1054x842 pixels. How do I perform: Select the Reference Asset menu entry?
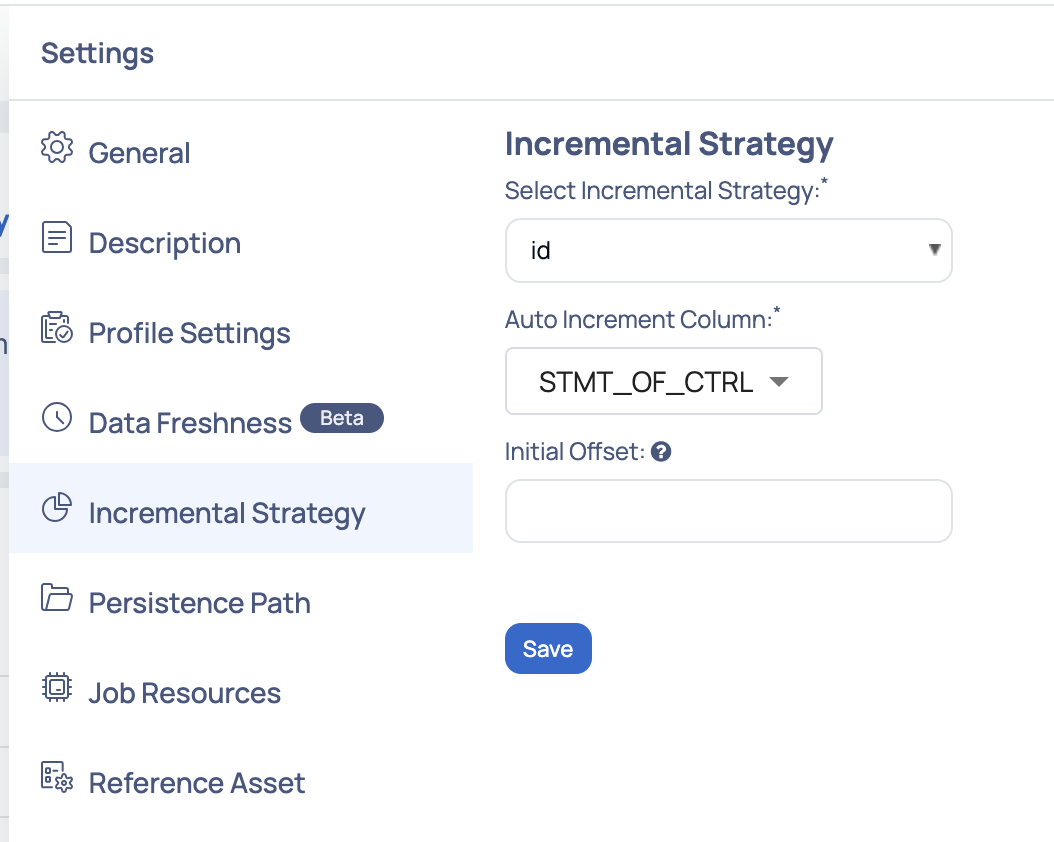[x=196, y=782]
